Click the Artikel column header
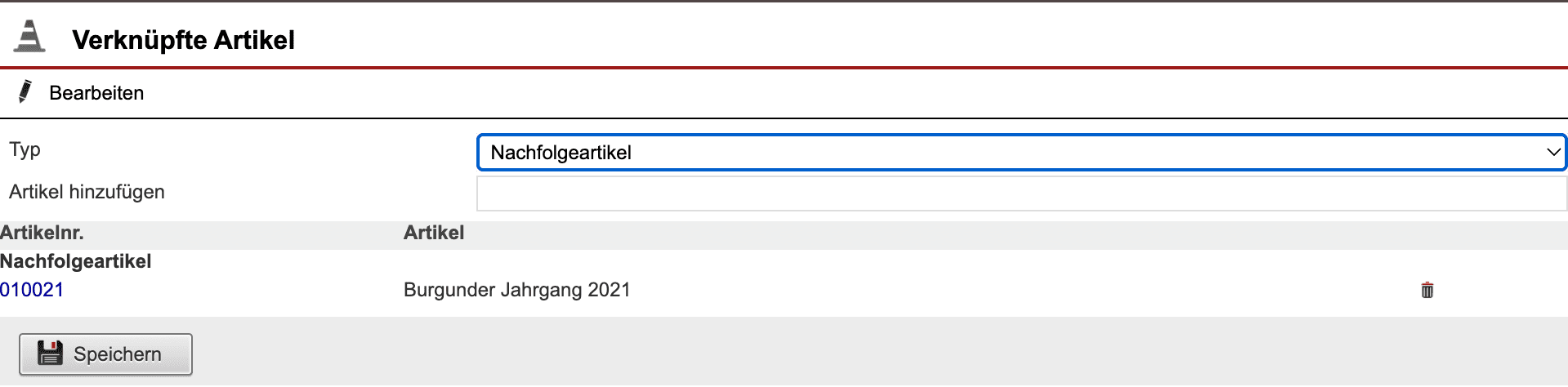Screen dimensions: 1568x387 click(433, 233)
